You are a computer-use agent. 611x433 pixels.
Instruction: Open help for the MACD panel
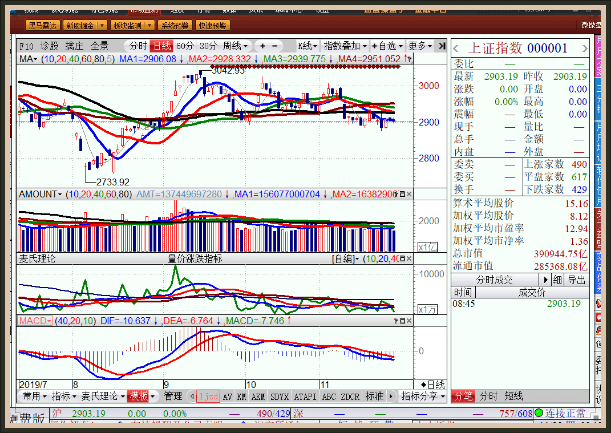point(396,321)
